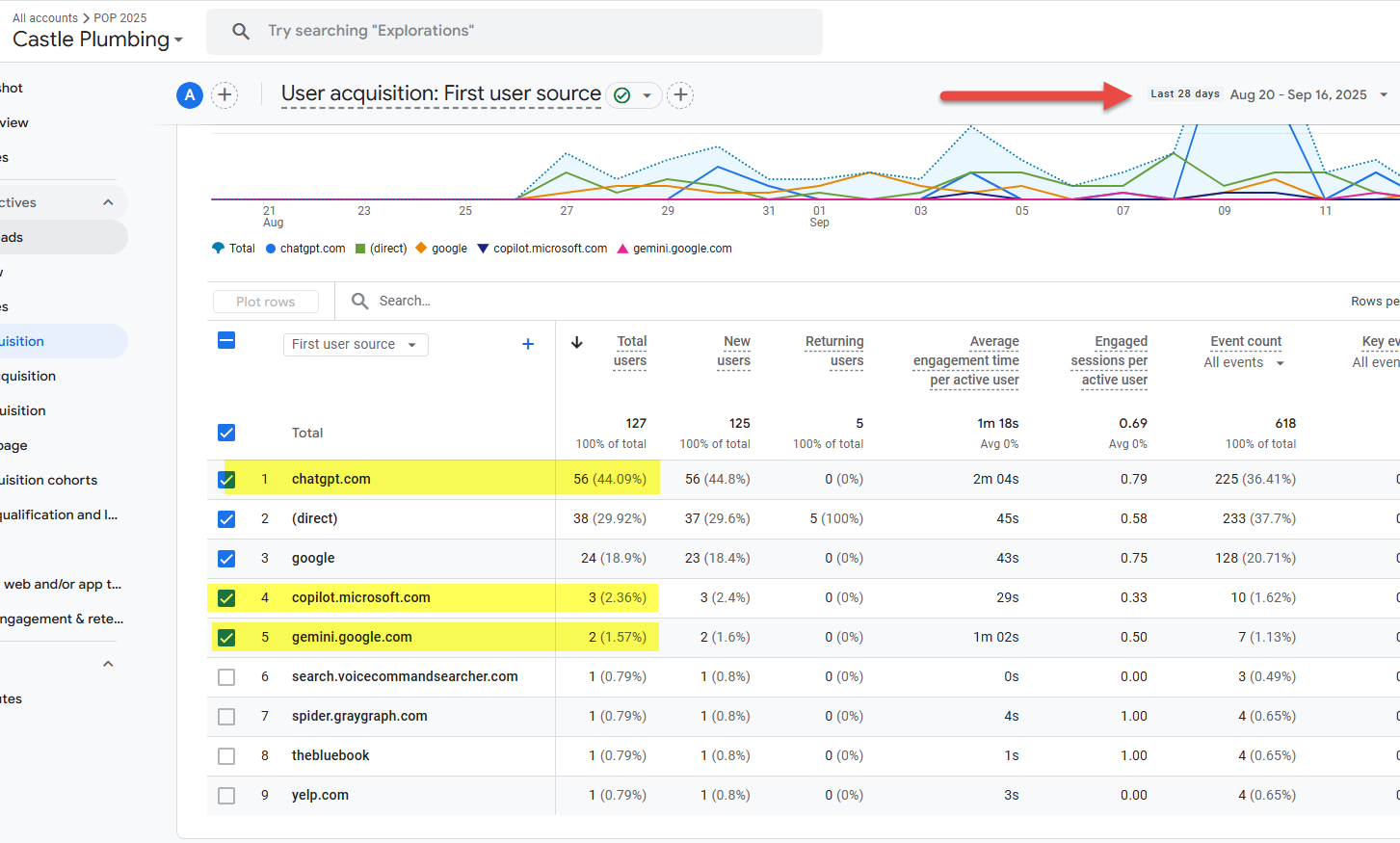Click the plus icon after report title
The image size is (1400, 843).
click(680, 94)
